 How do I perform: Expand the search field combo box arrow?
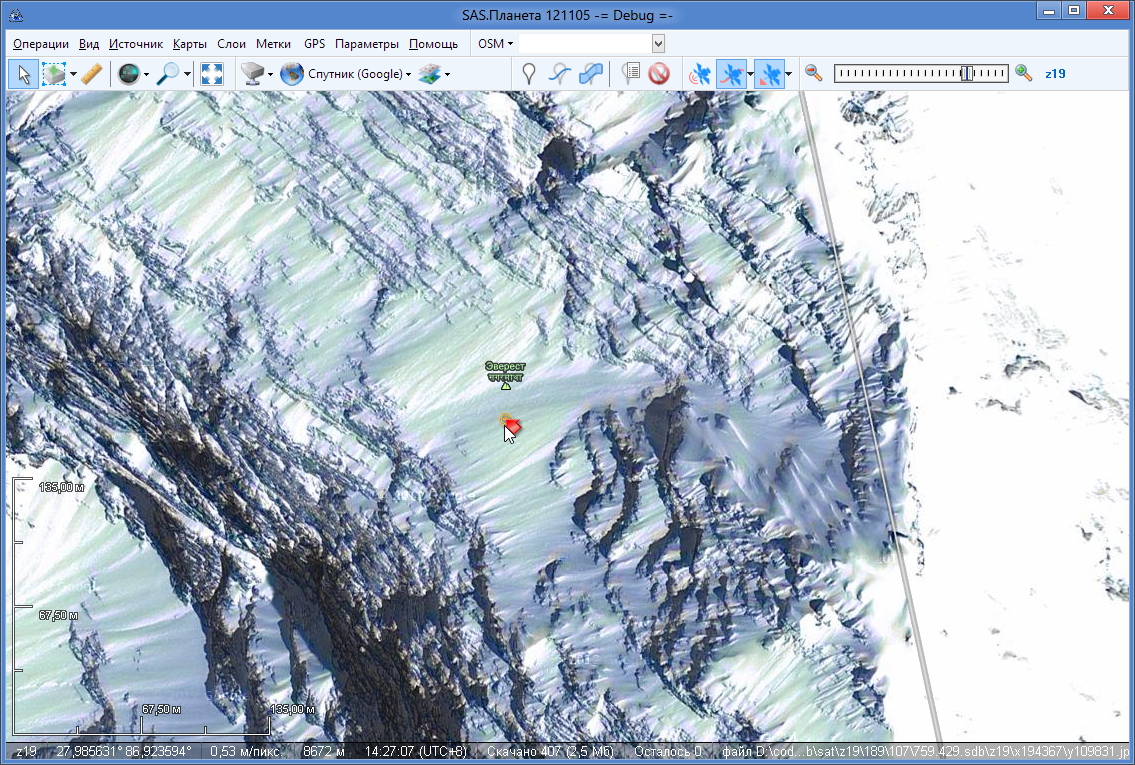[x=658, y=44]
